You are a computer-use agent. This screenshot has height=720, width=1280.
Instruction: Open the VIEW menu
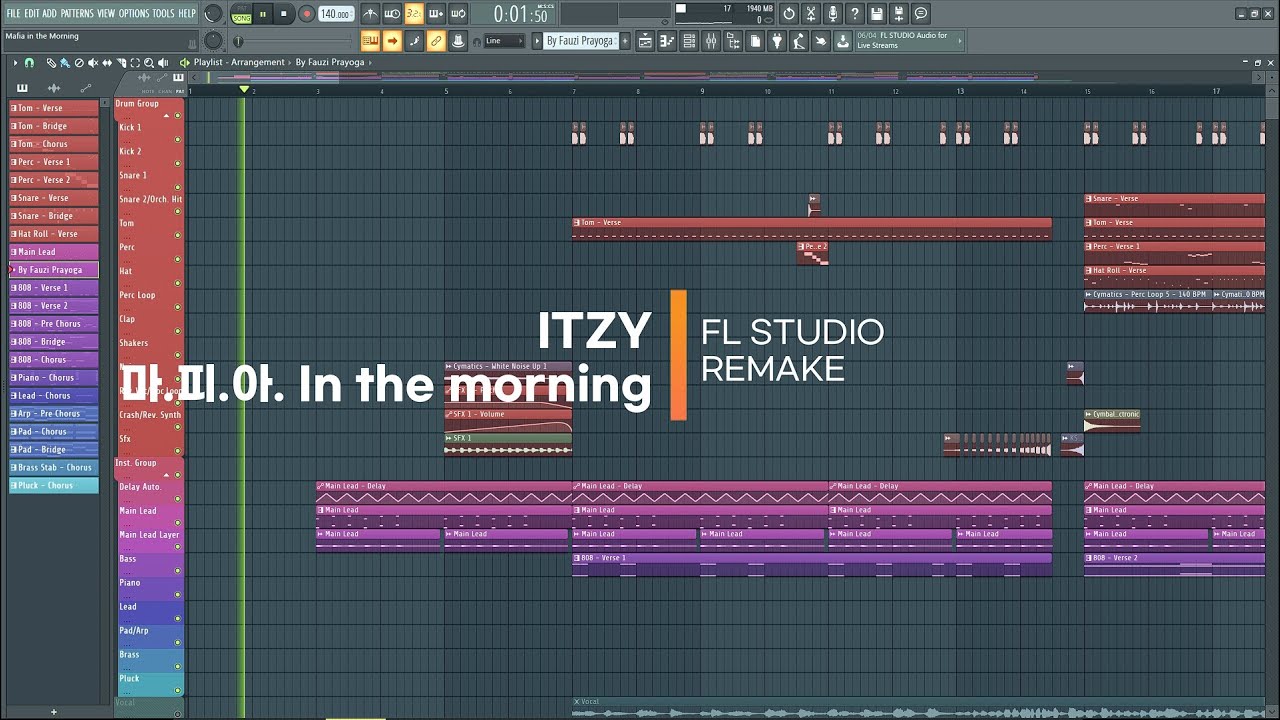(x=106, y=13)
